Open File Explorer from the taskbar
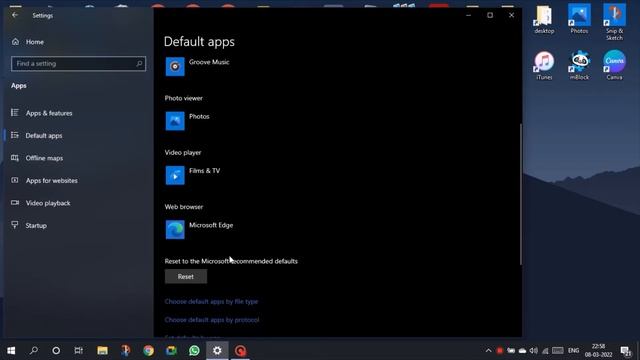The image size is (640, 360). tap(102, 351)
